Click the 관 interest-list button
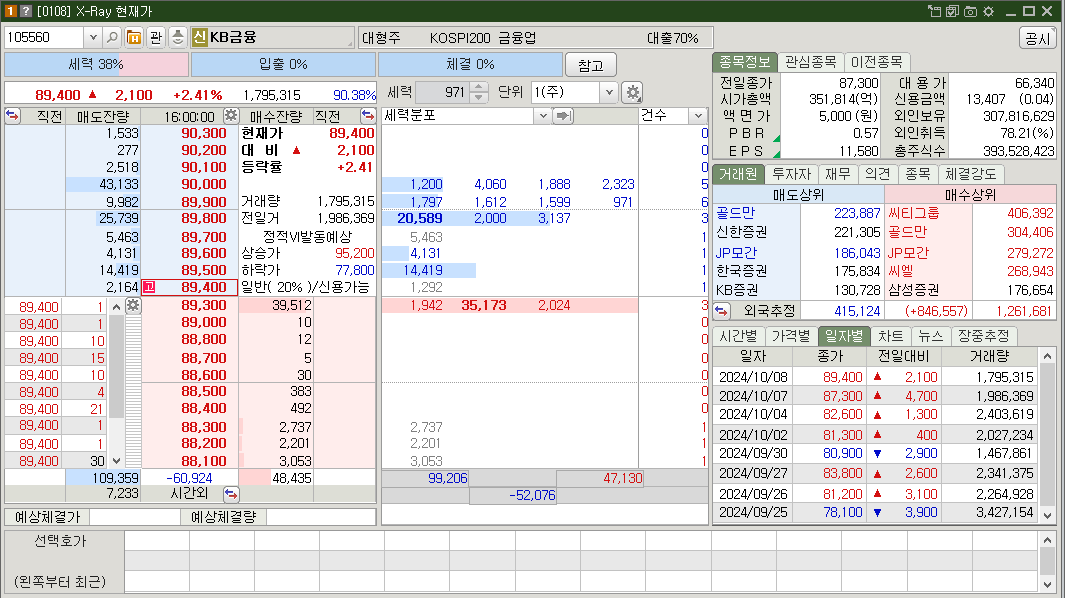Screen dimensions: 1065x598 156,37
